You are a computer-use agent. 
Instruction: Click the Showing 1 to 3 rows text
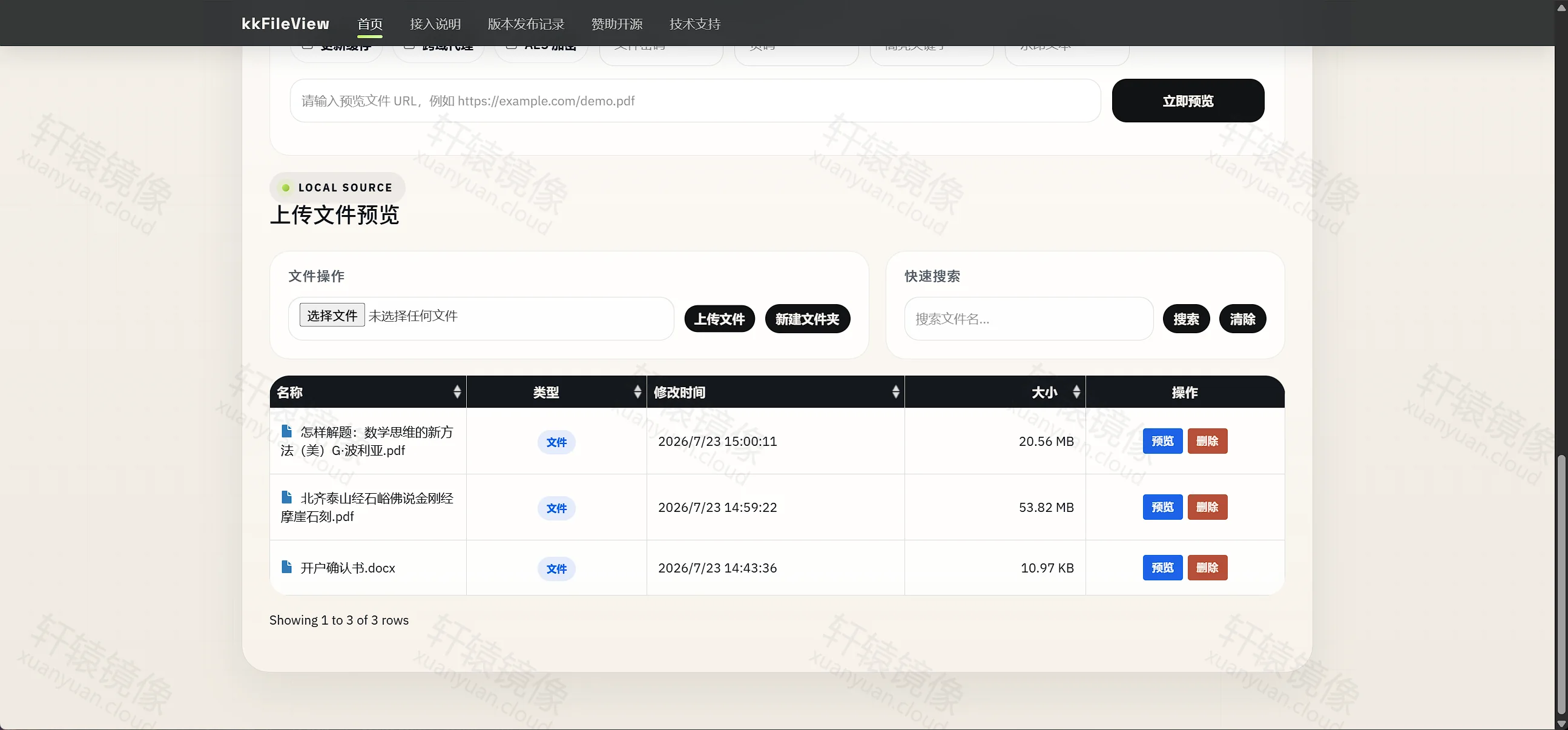tap(339, 620)
